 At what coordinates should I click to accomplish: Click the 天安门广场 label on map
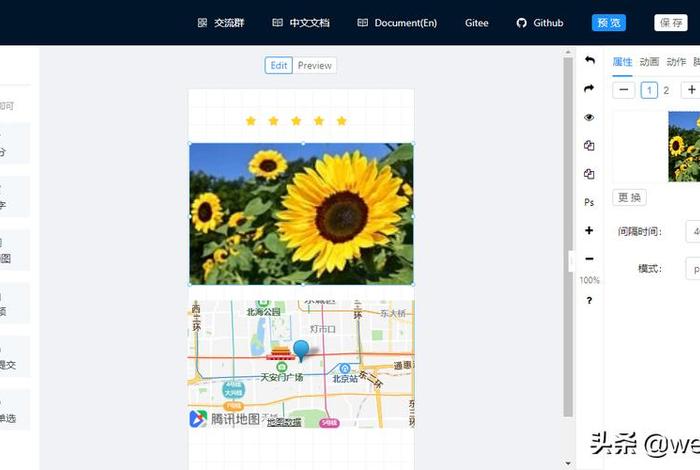point(282,378)
